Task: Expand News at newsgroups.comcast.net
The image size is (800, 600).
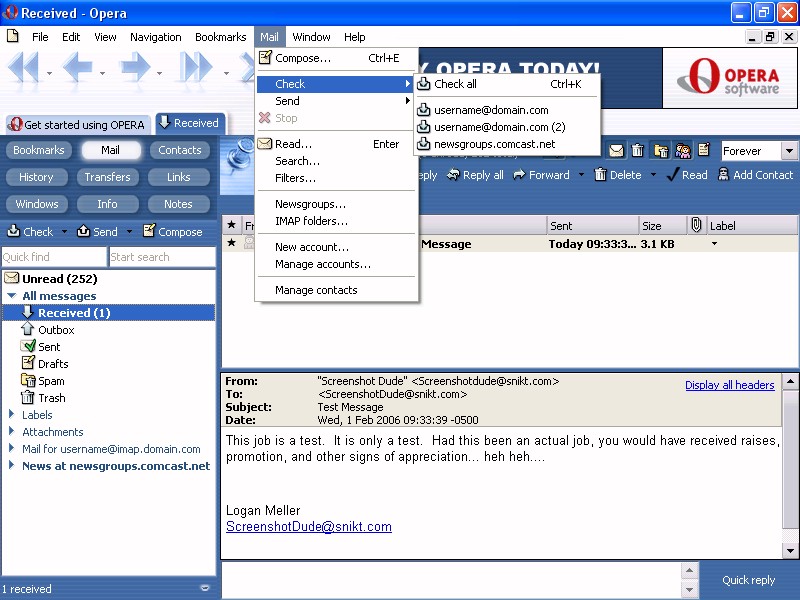Action: coord(11,465)
